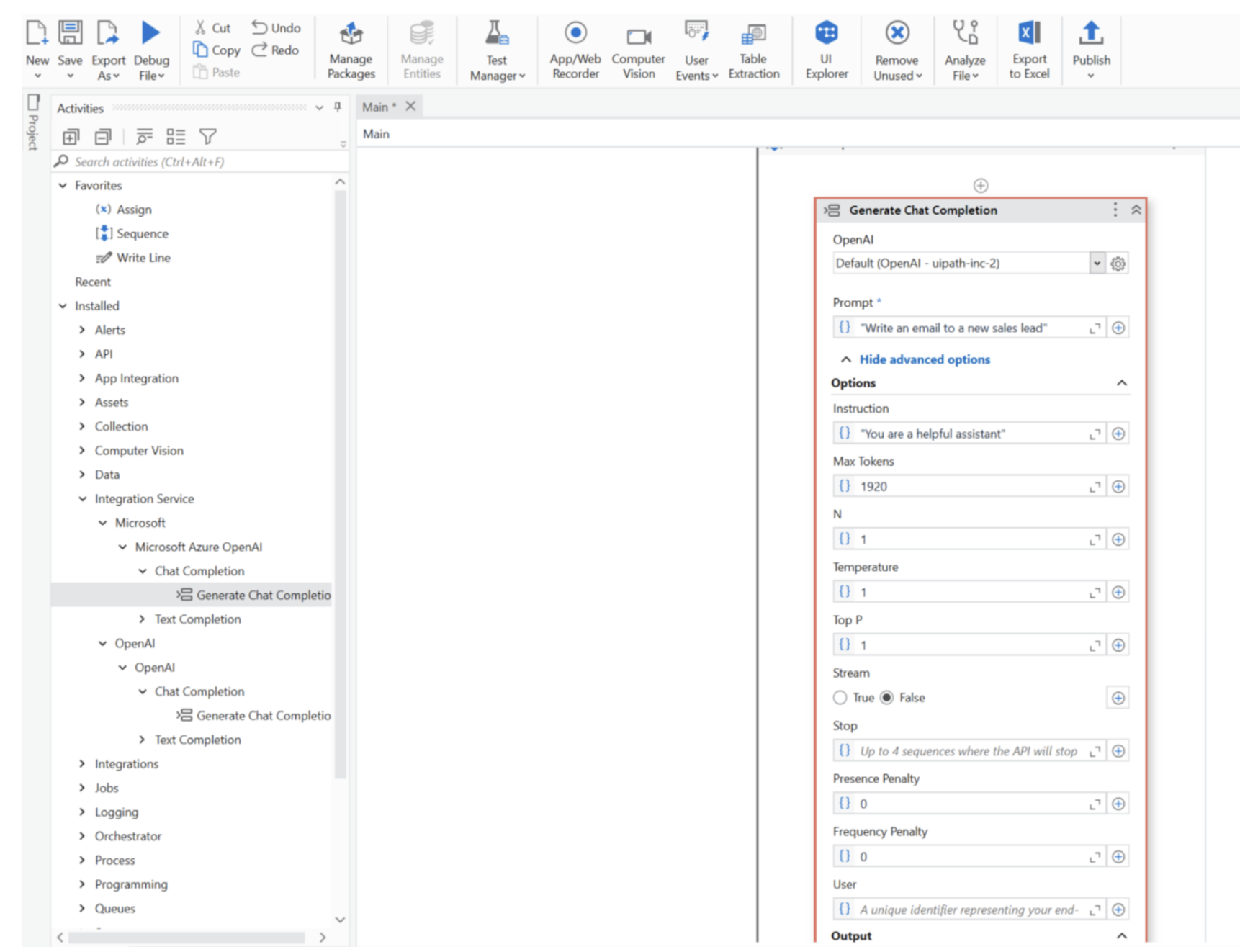Viewport: 1240px width, 952px height.
Task: Collapse the Generate Chat Completion activity
Action: click(1136, 210)
